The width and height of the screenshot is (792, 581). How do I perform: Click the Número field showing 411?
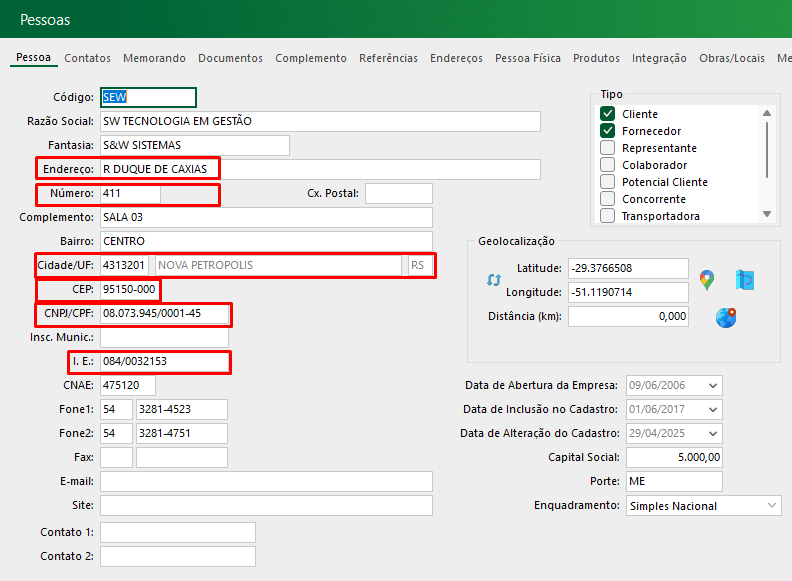130,193
